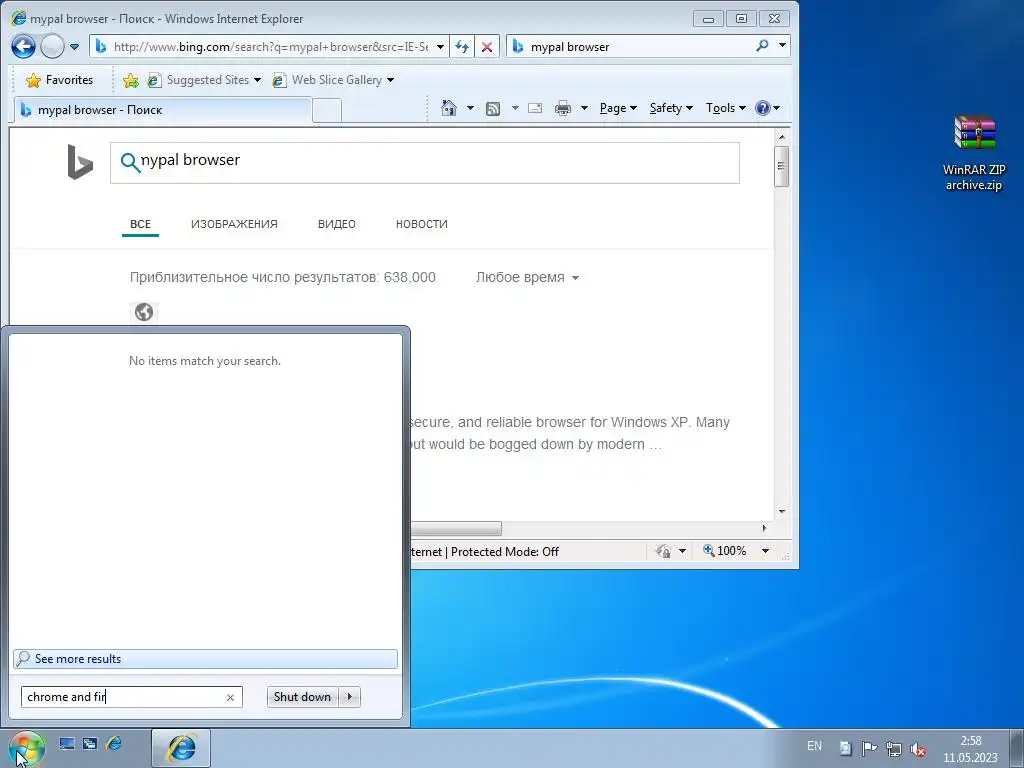Click the Bing page search field
This screenshot has height=768, width=1024.
point(424,163)
